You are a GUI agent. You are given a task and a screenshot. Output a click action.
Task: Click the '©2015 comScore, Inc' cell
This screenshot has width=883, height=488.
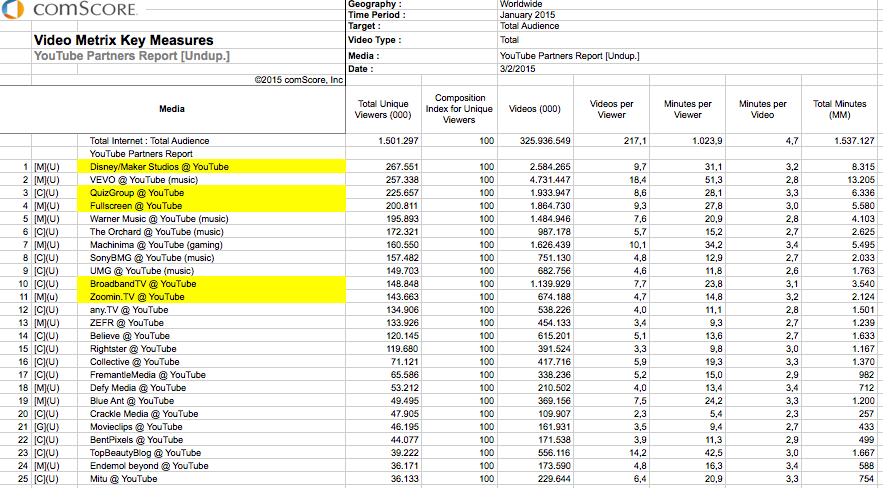coord(298,80)
